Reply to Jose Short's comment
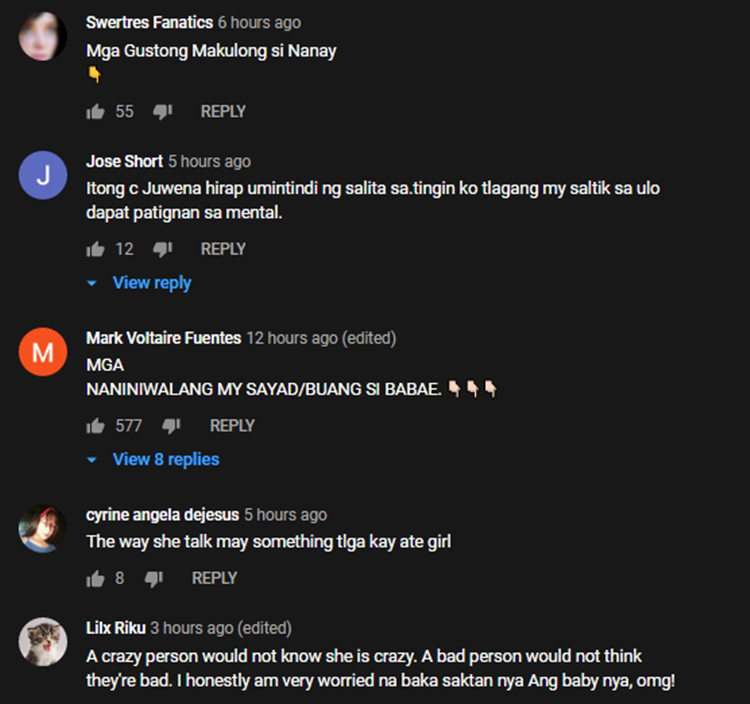The height and width of the screenshot is (704, 750). [x=223, y=249]
